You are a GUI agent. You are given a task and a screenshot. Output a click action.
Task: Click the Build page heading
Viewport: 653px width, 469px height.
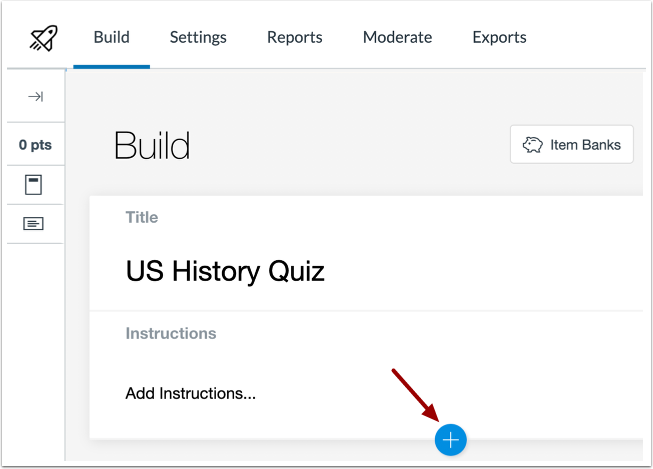point(152,146)
